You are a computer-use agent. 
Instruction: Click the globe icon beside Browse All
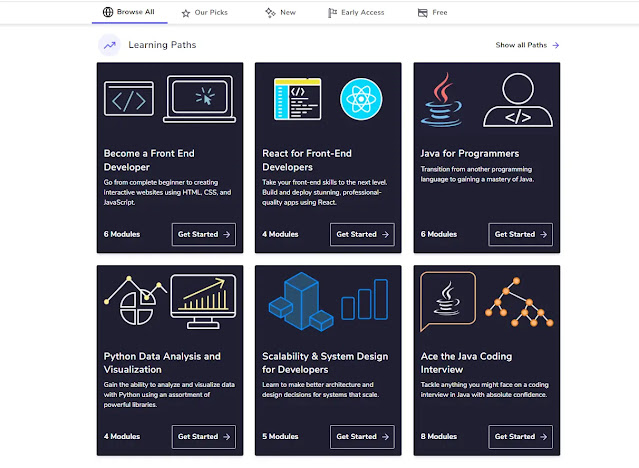[x=108, y=12]
